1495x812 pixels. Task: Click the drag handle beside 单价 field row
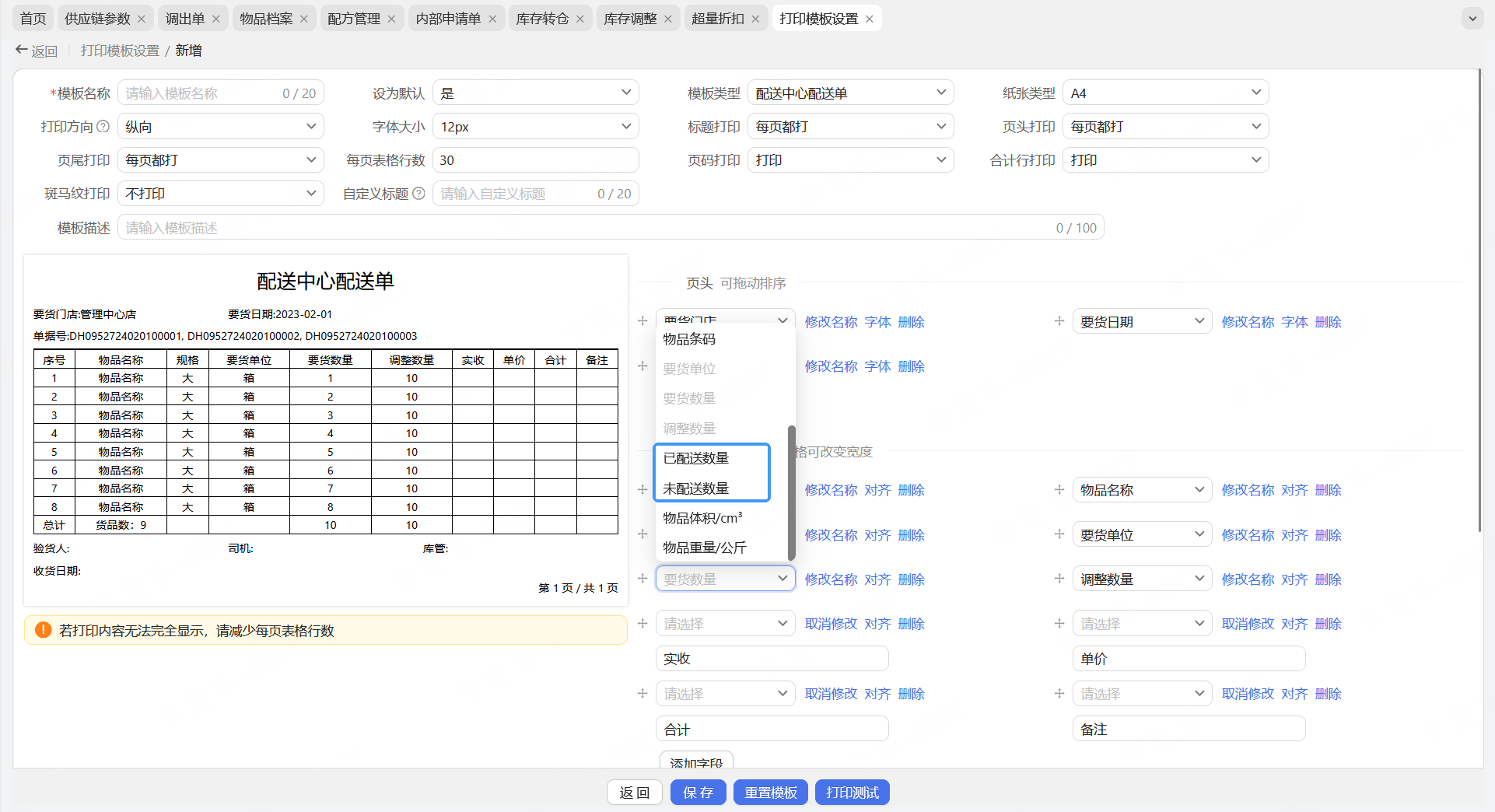(x=1059, y=624)
